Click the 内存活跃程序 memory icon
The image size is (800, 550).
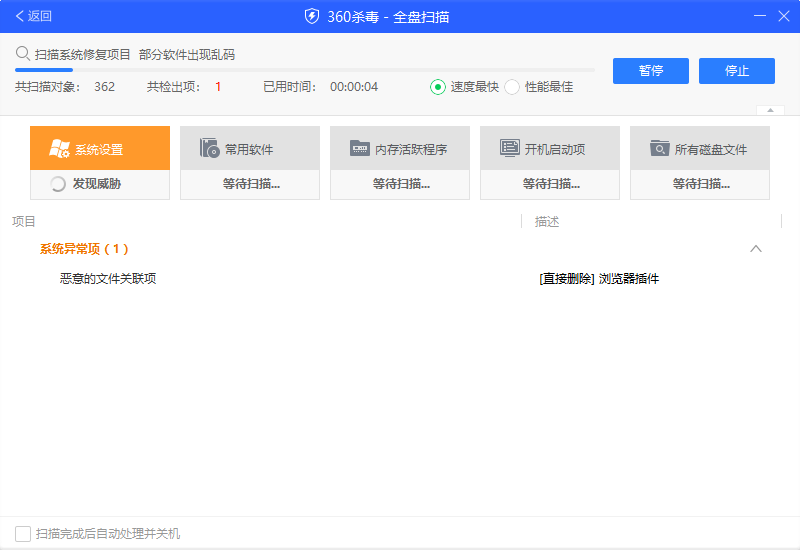[359, 148]
